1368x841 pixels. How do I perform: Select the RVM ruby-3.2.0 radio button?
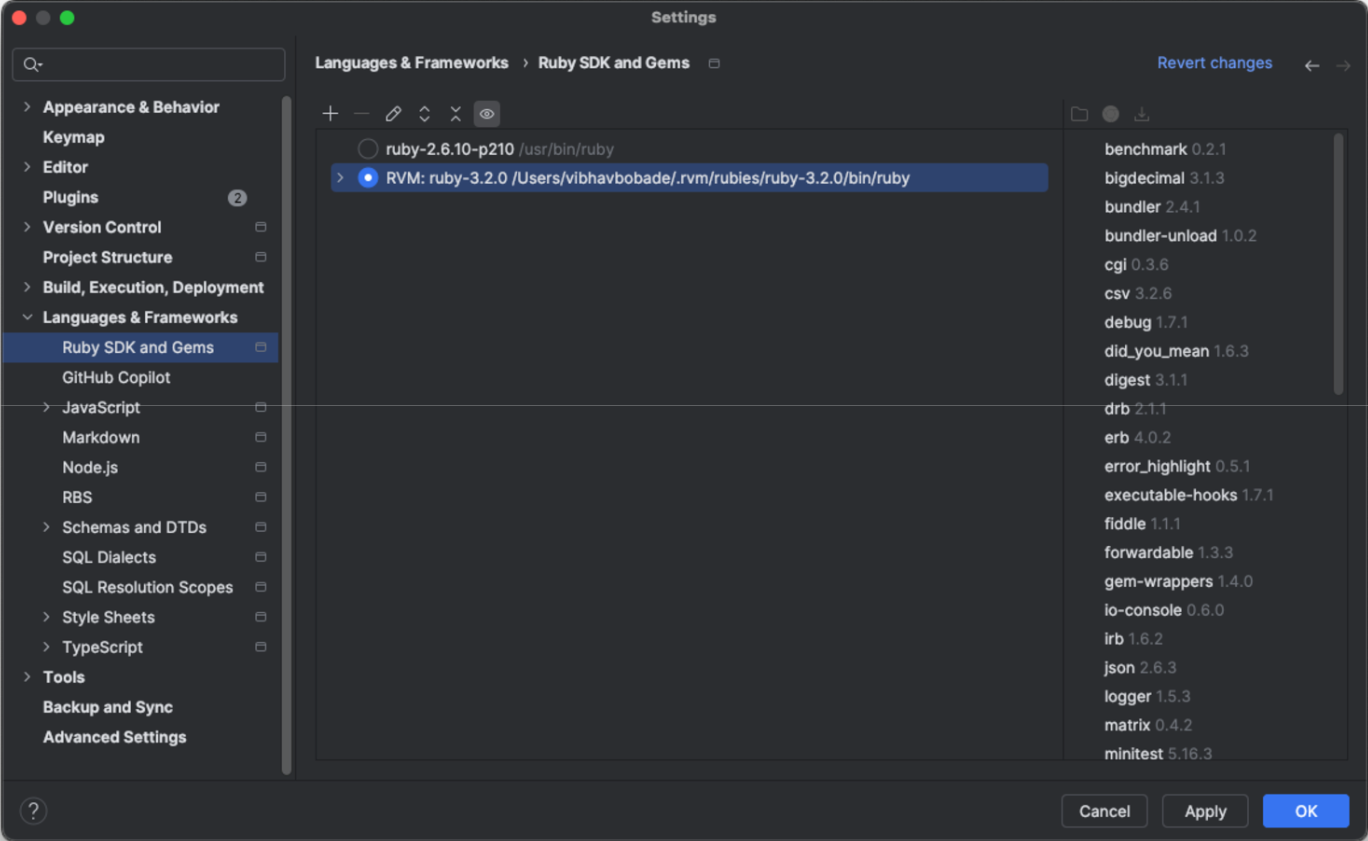(368, 178)
